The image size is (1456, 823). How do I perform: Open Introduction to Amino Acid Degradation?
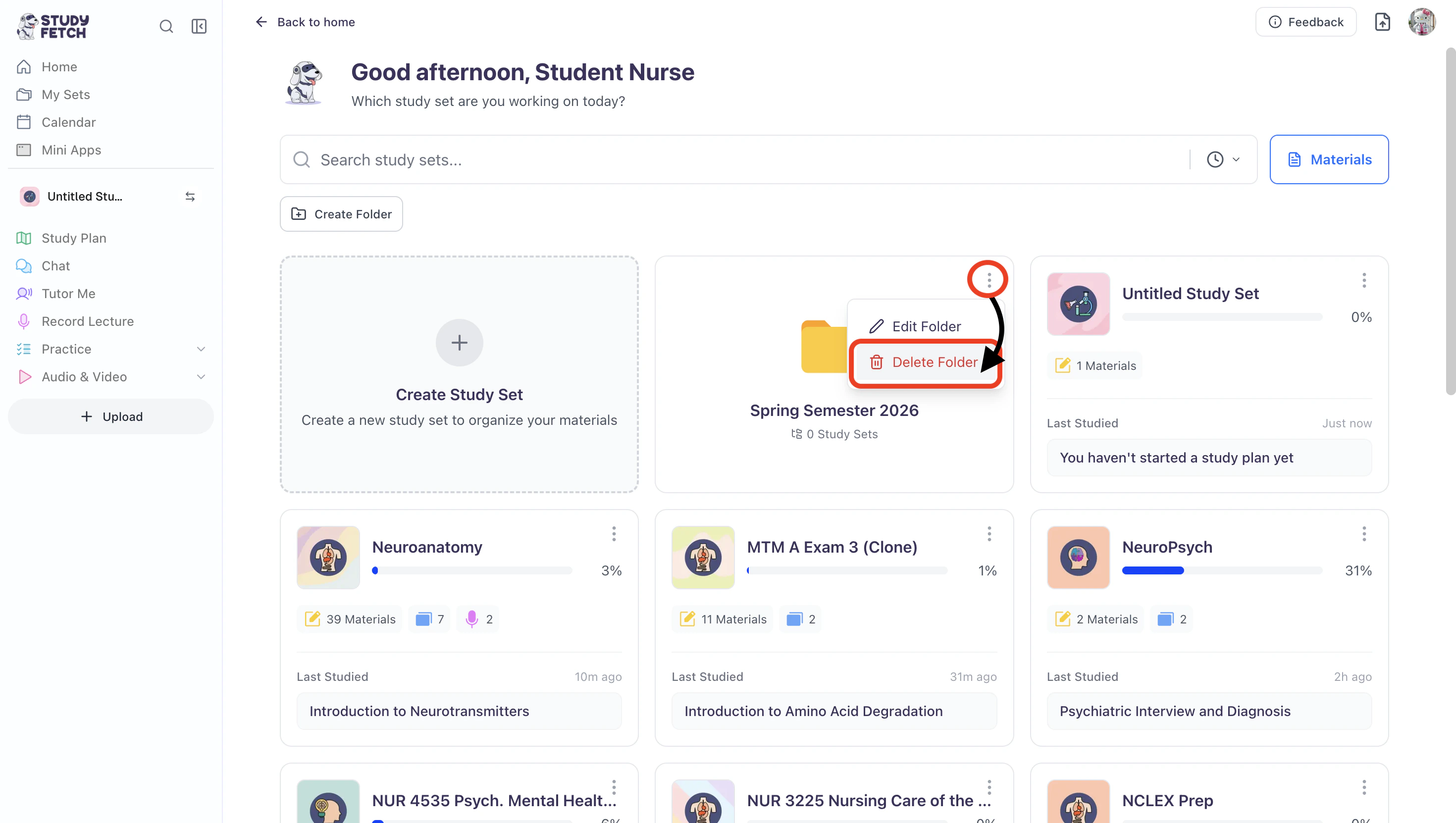point(834,711)
